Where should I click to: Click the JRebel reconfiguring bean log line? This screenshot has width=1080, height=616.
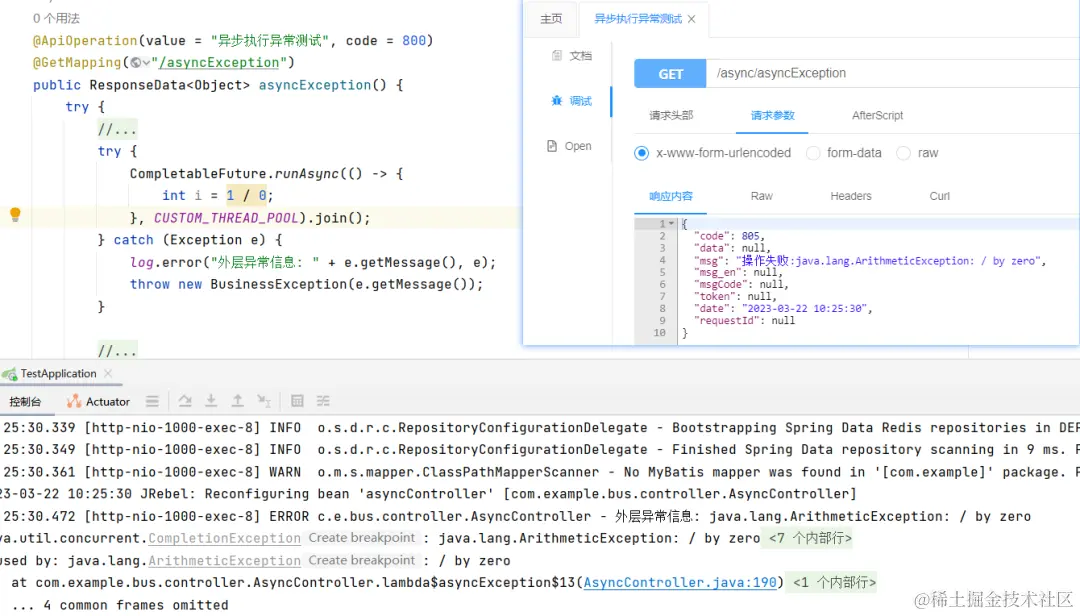tap(428, 494)
